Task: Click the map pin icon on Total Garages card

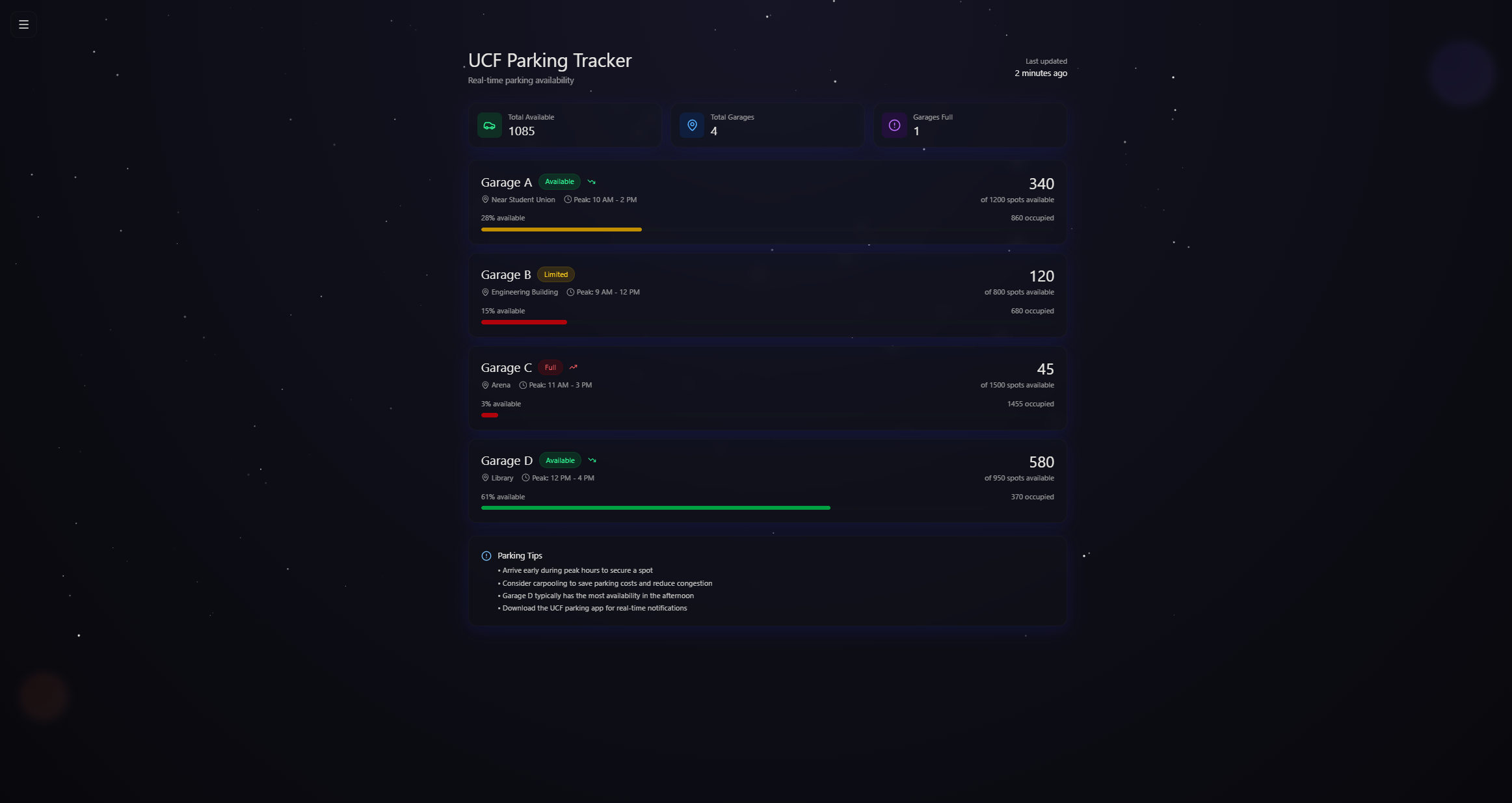Action: [x=692, y=125]
